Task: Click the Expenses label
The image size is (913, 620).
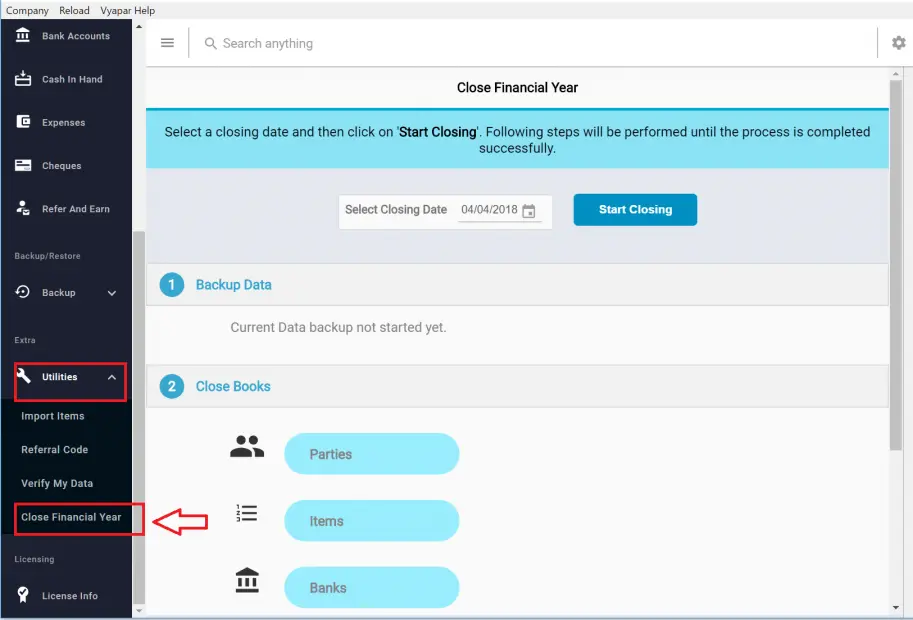Action: (x=63, y=122)
